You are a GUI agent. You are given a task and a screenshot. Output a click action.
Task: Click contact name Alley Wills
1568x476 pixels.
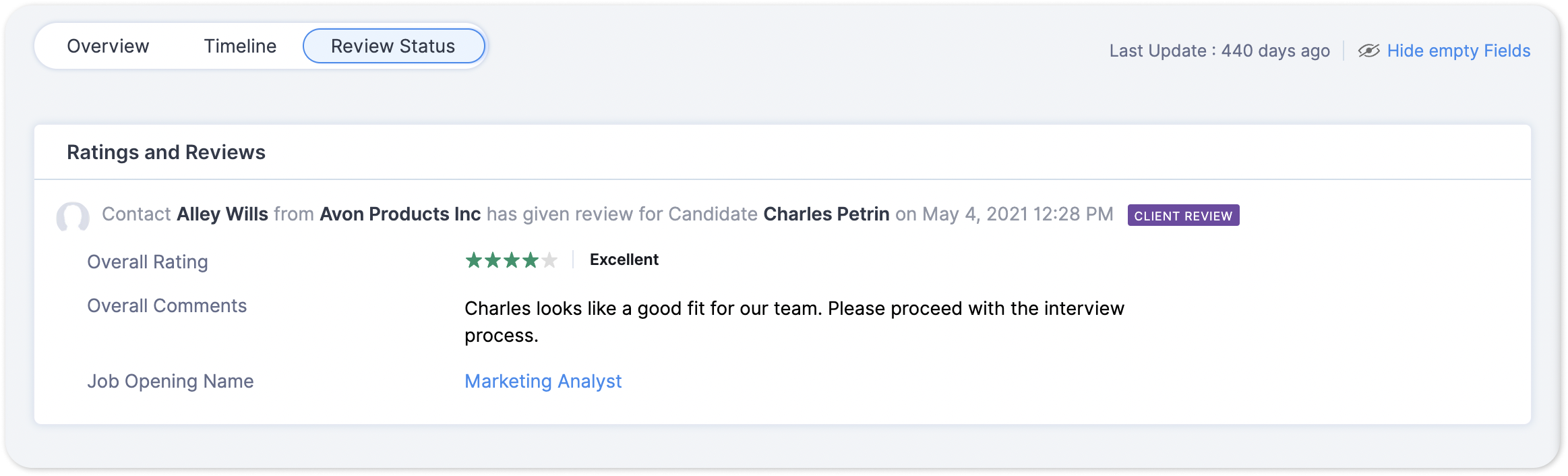click(222, 214)
